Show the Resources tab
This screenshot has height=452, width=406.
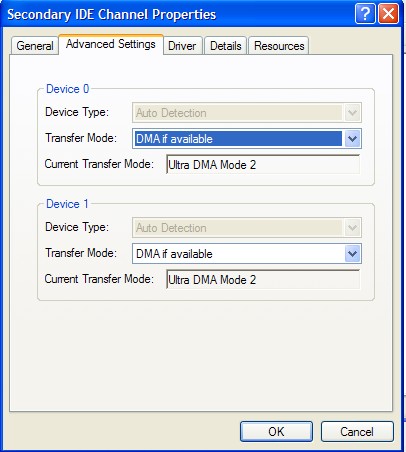279,46
